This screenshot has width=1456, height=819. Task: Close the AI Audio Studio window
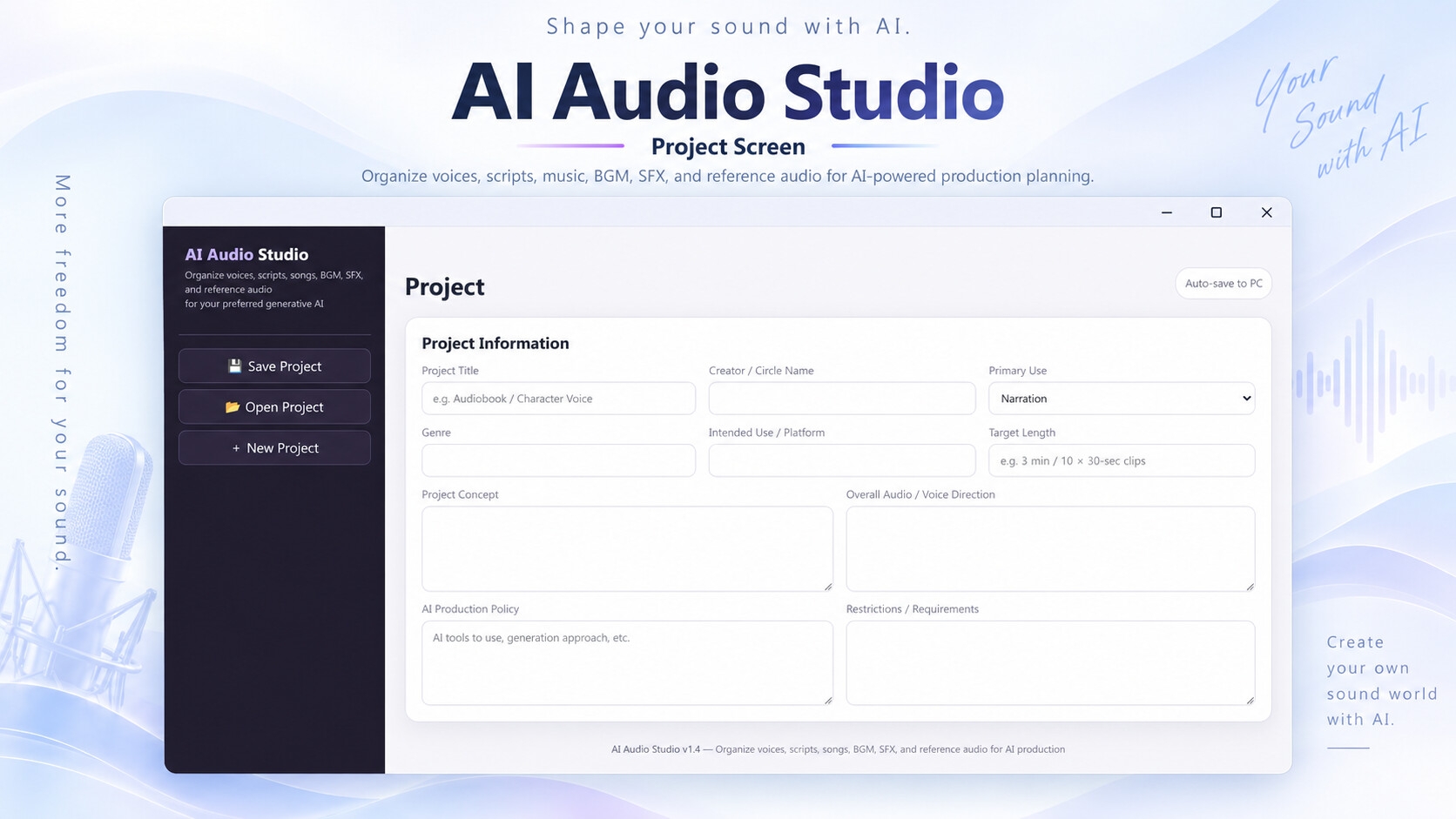click(x=1267, y=212)
